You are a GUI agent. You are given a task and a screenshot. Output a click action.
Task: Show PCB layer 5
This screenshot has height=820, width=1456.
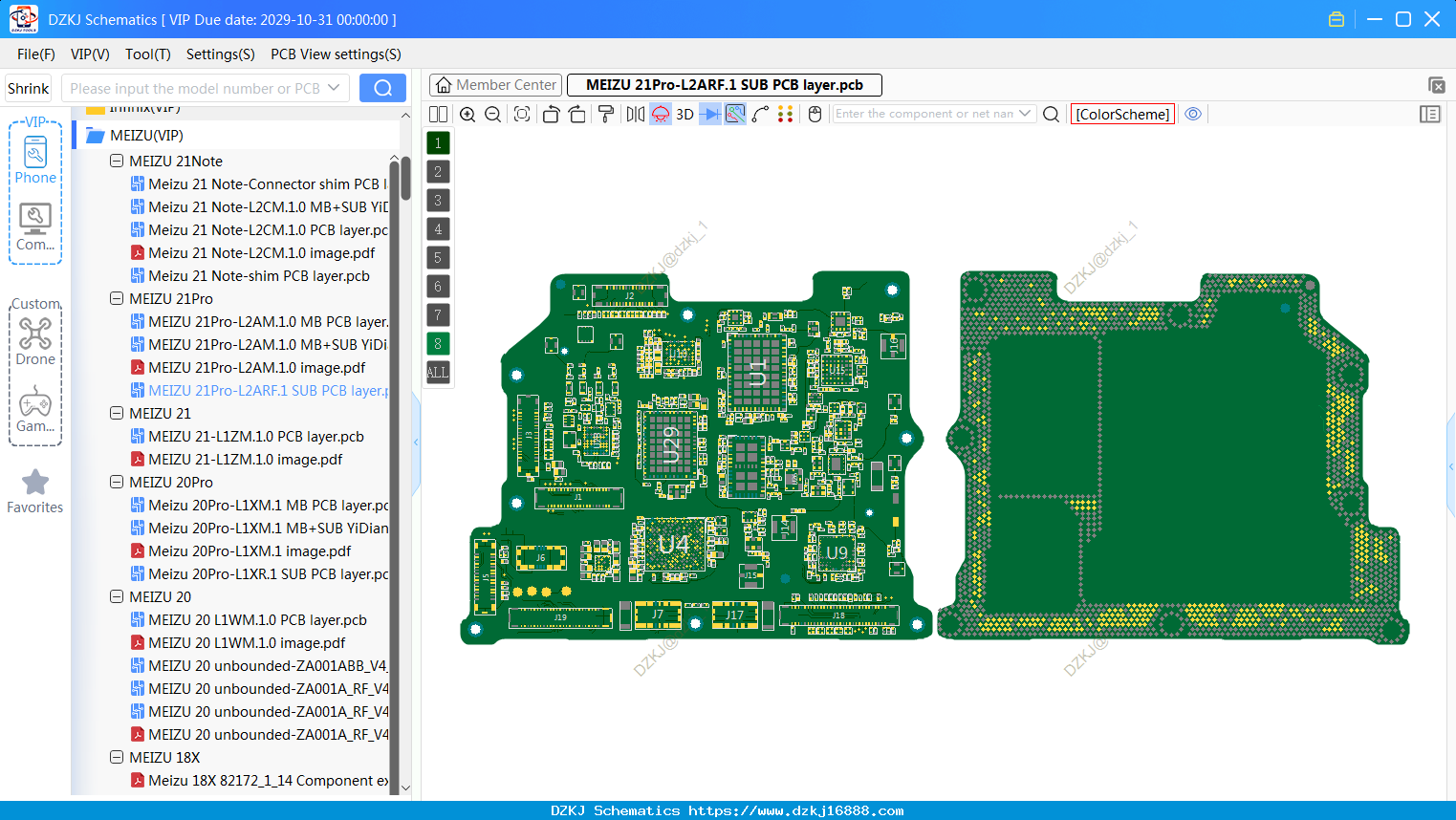tap(438, 257)
